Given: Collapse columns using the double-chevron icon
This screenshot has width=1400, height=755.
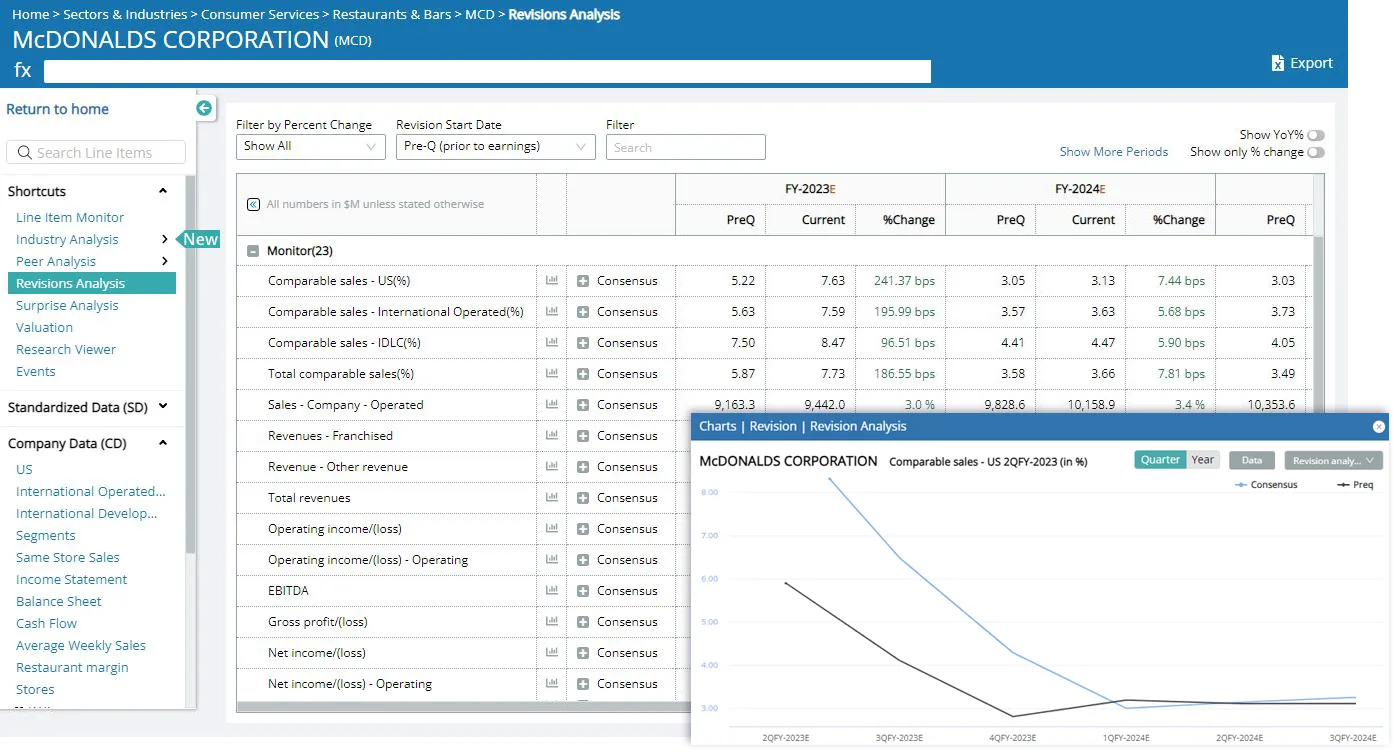Looking at the screenshot, I should (253, 204).
